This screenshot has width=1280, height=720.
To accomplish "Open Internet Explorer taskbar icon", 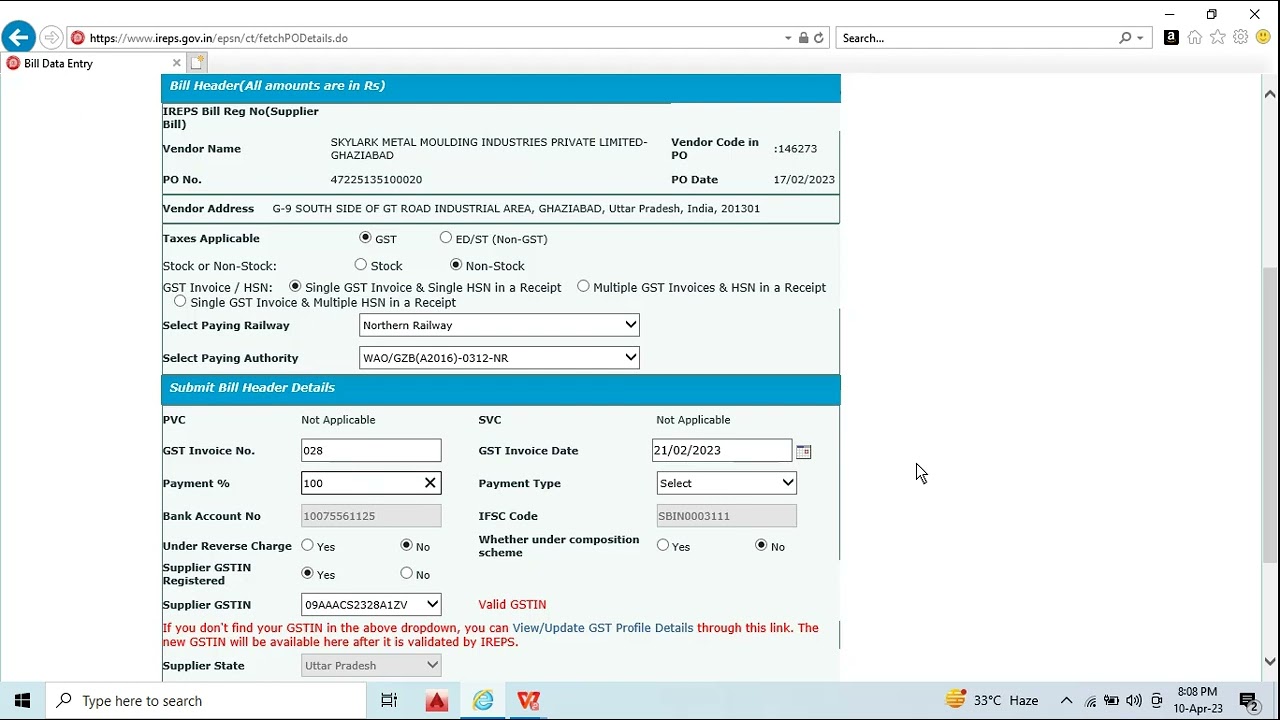I will coord(483,700).
